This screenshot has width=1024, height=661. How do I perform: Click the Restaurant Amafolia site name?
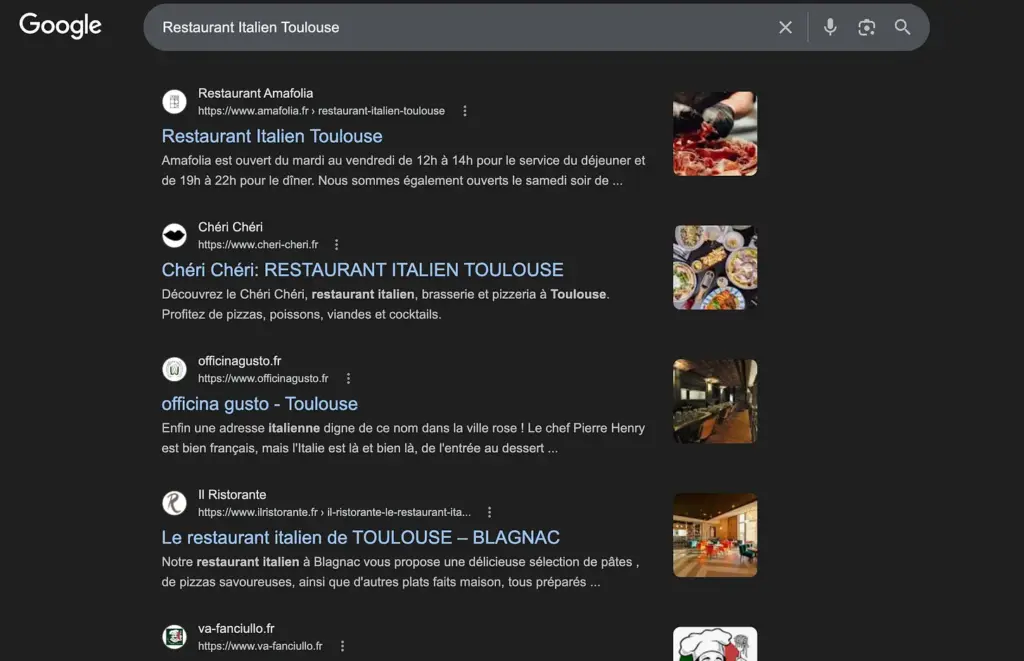point(255,93)
